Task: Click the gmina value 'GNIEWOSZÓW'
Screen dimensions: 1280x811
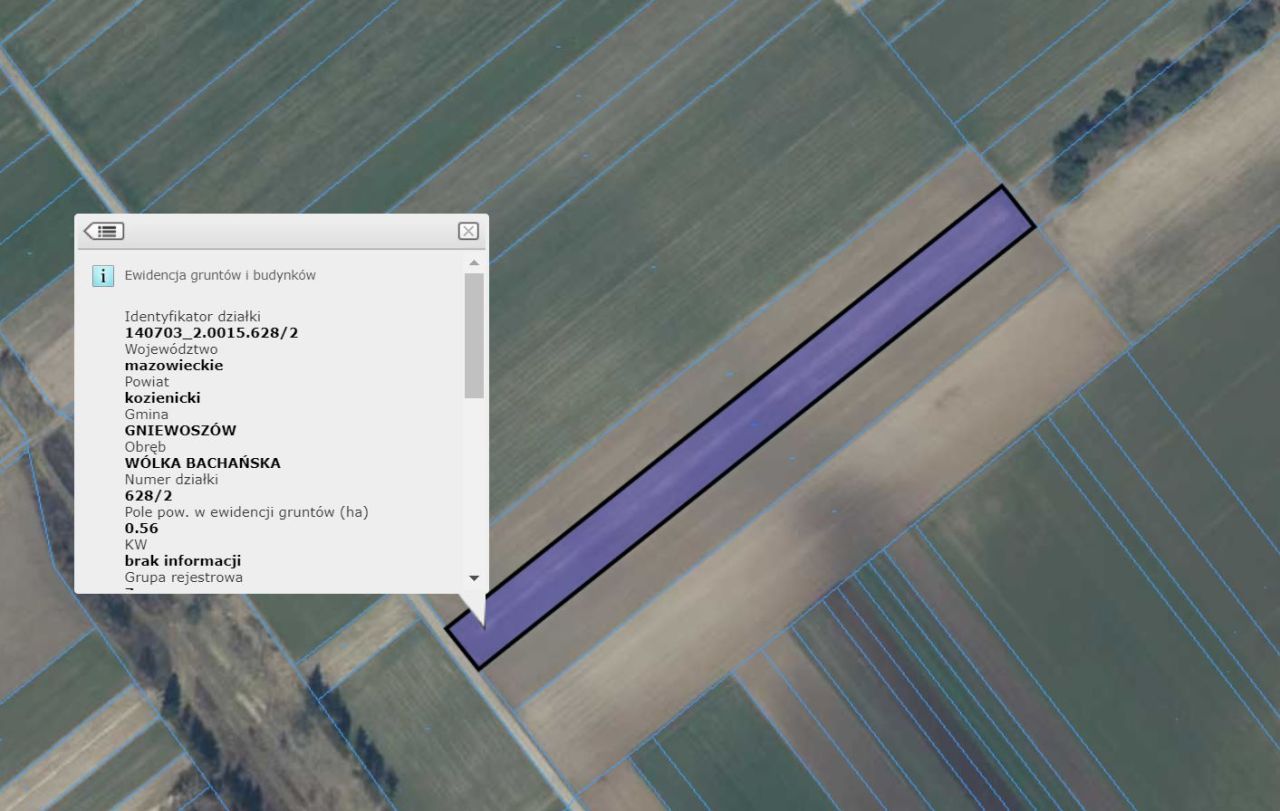Action: point(180,430)
